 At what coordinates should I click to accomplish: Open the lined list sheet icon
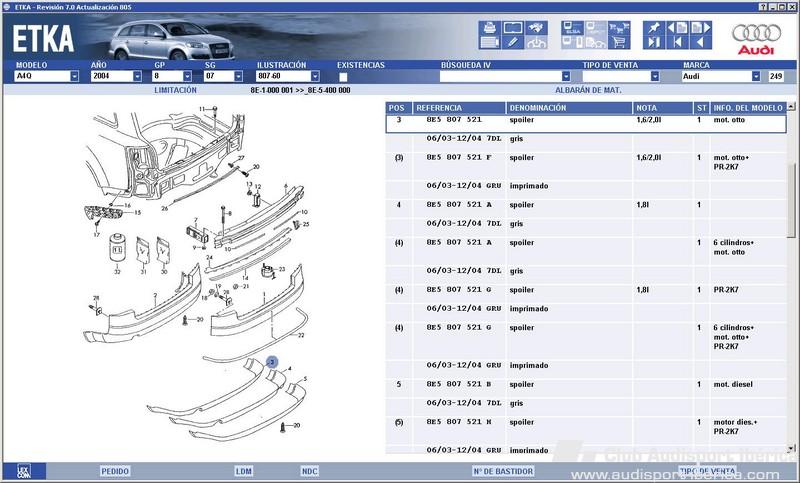pos(489,42)
